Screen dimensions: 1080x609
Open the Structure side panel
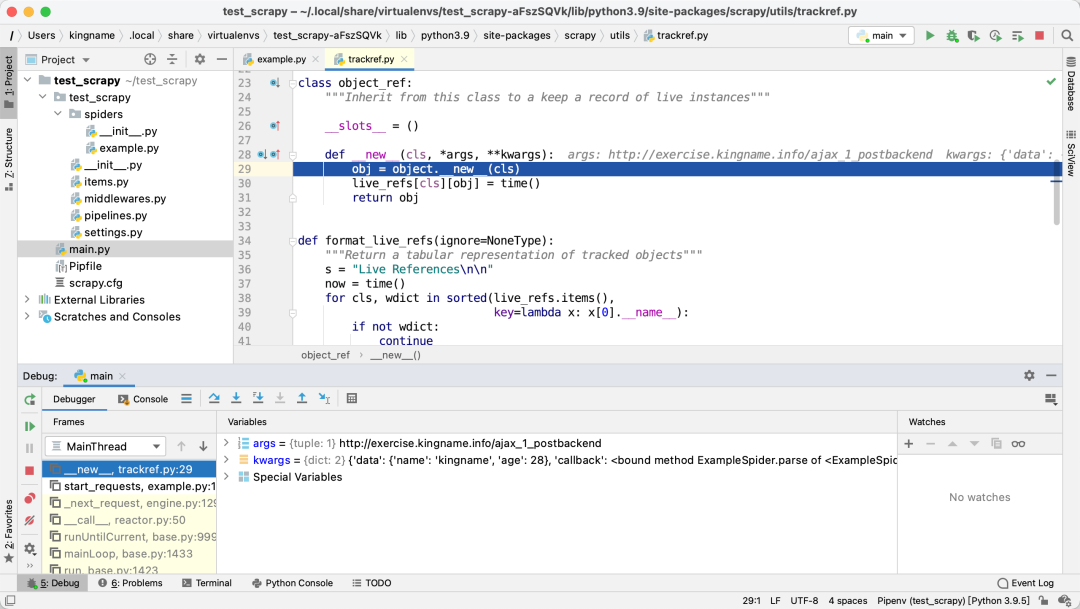pos(8,159)
